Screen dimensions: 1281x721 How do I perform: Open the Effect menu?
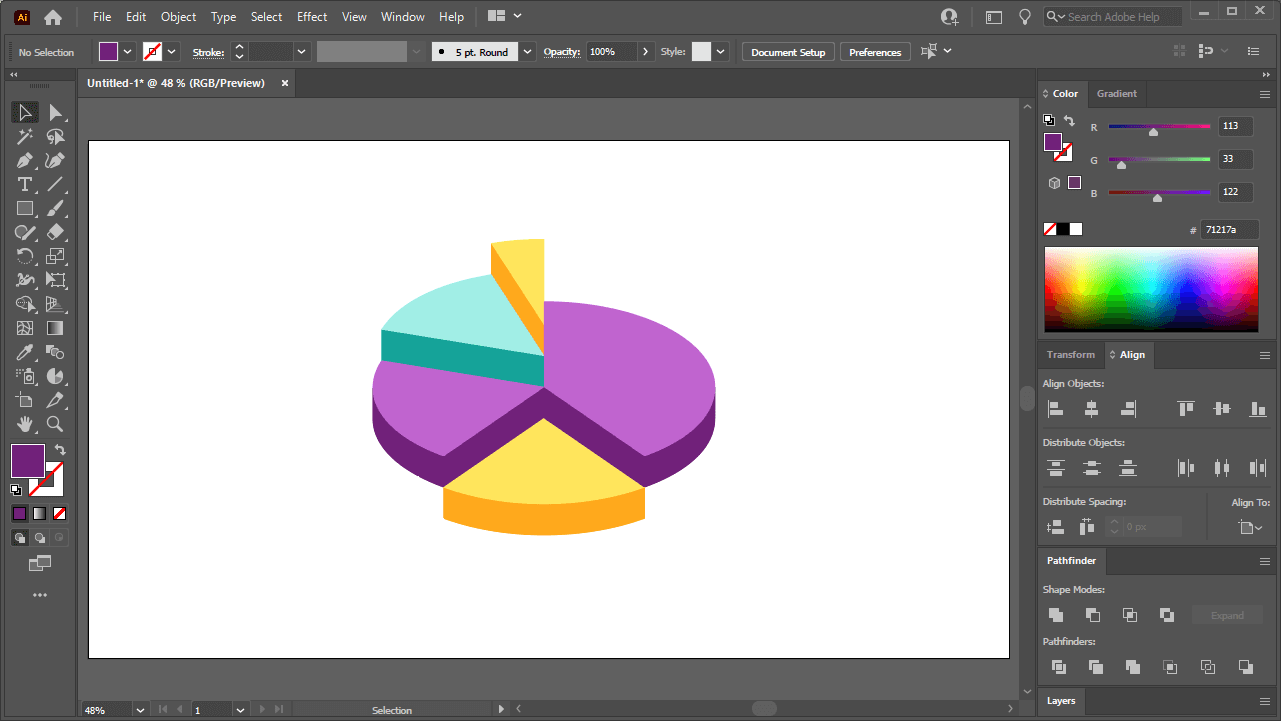coord(312,17)
